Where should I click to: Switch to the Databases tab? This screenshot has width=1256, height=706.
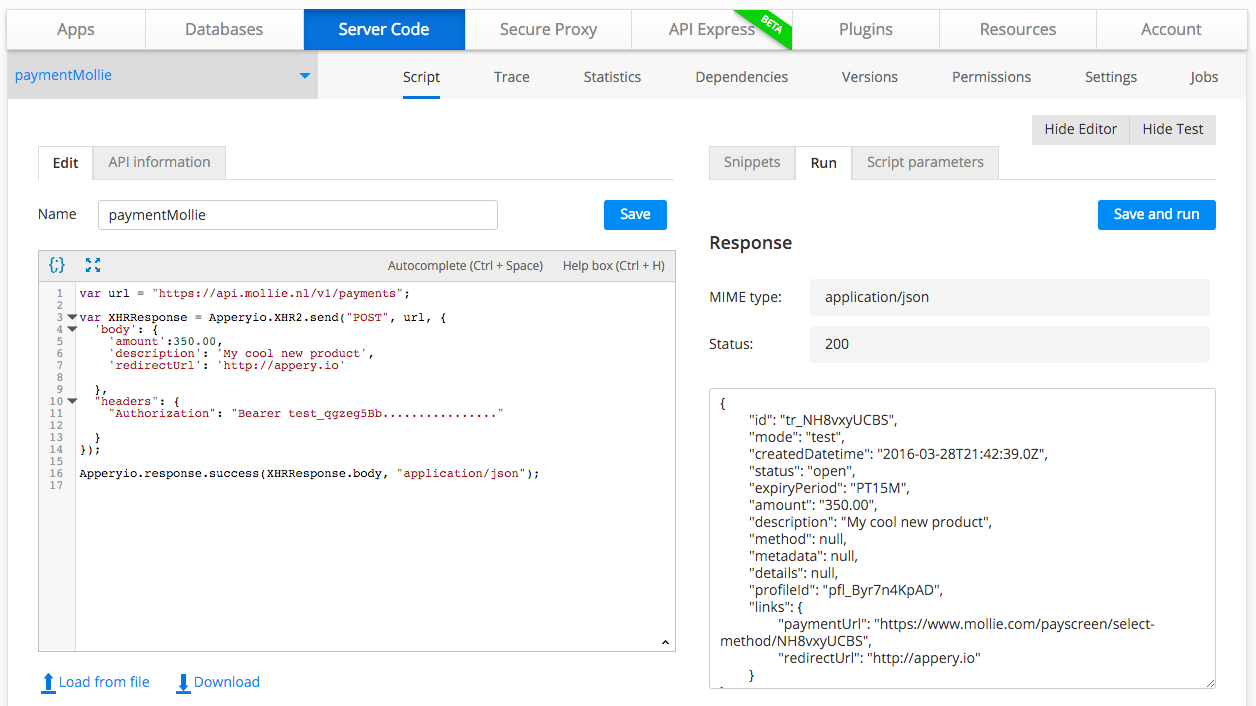click(x=224, y=29)
